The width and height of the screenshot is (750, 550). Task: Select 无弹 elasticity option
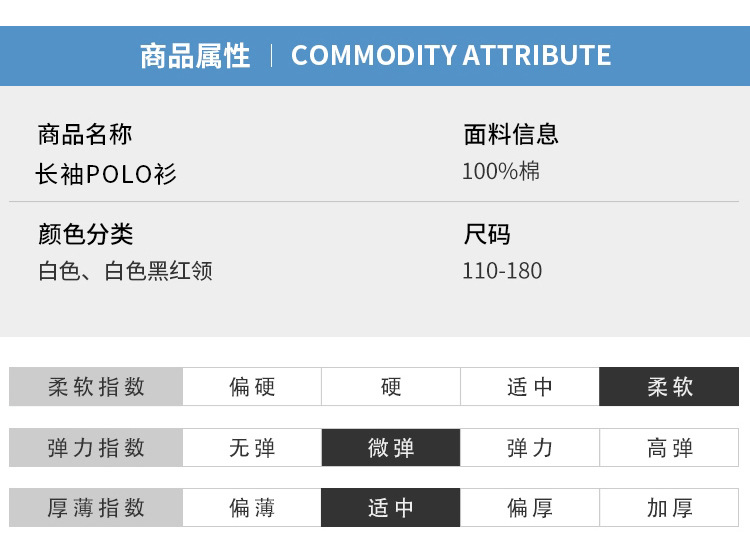[x=252, y=448]
